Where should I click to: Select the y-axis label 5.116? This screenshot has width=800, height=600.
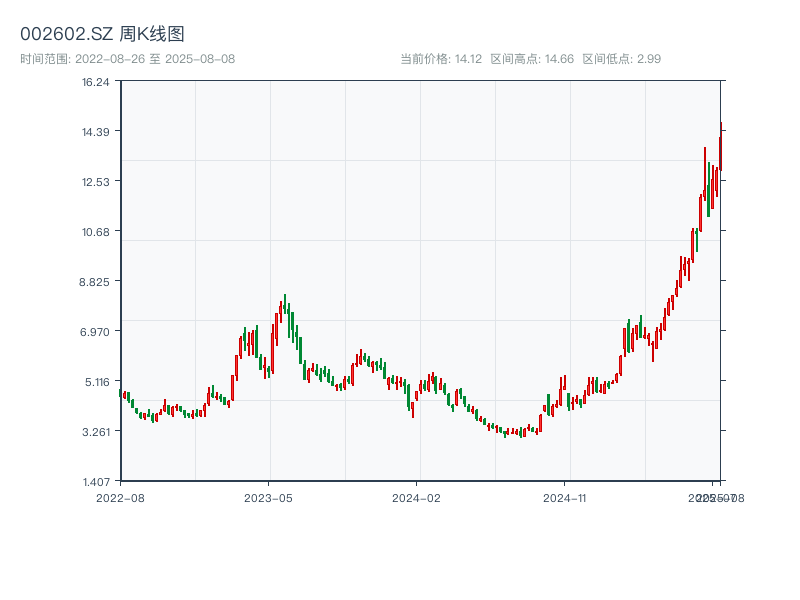(x=97, y=382)
